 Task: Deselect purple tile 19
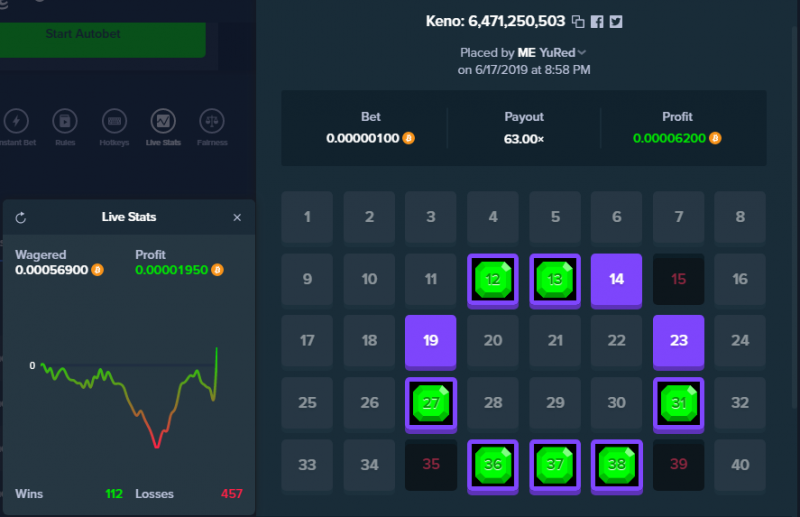click(431, 342)
